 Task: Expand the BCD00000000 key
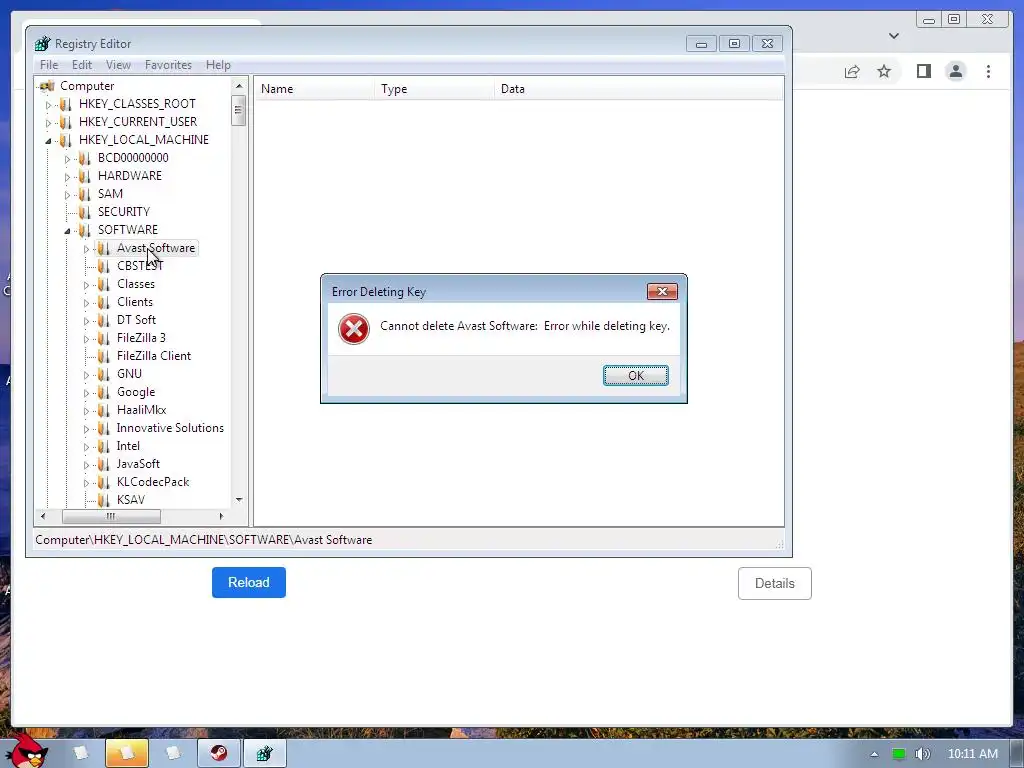pos(67,159)
